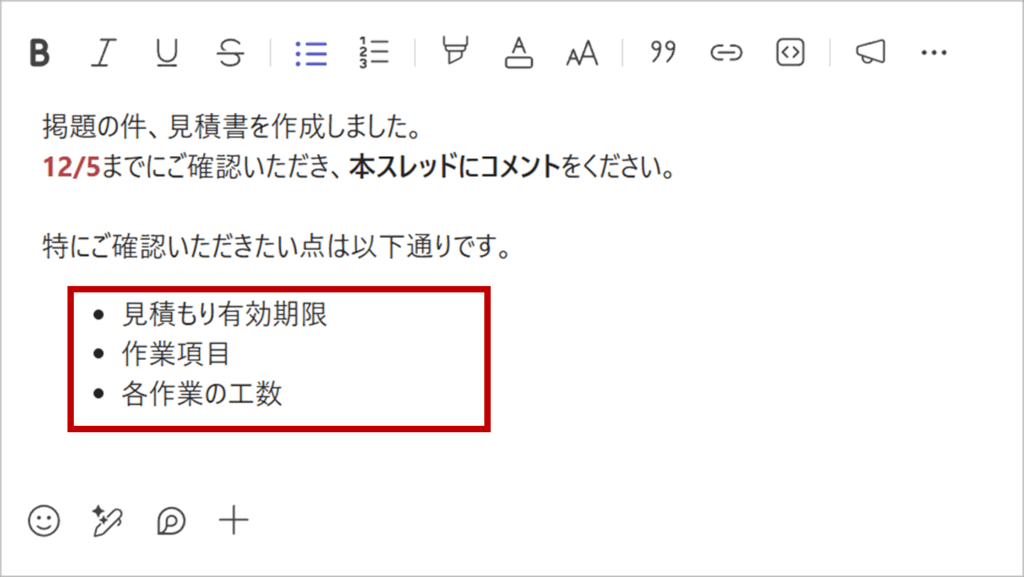Turn off the bulleted list

[x=311, y=53]
